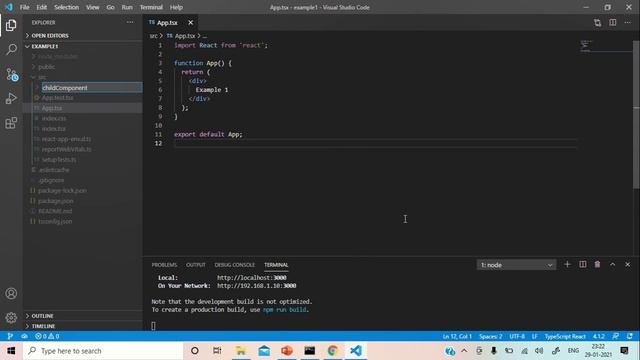Open the Selection menu
Viewport: 640px width, 360px height.
coord(67,7)
